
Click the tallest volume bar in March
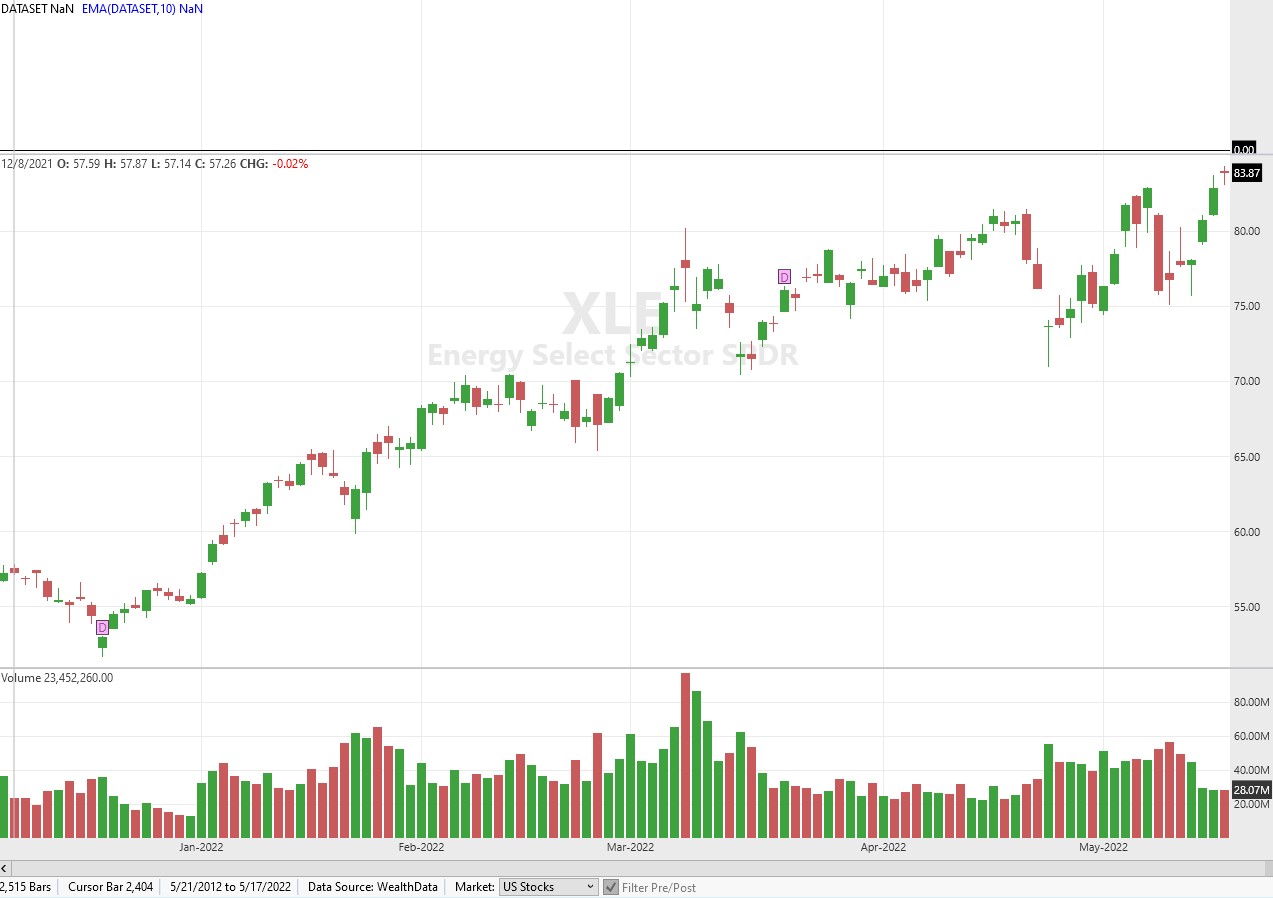point(685,755)
